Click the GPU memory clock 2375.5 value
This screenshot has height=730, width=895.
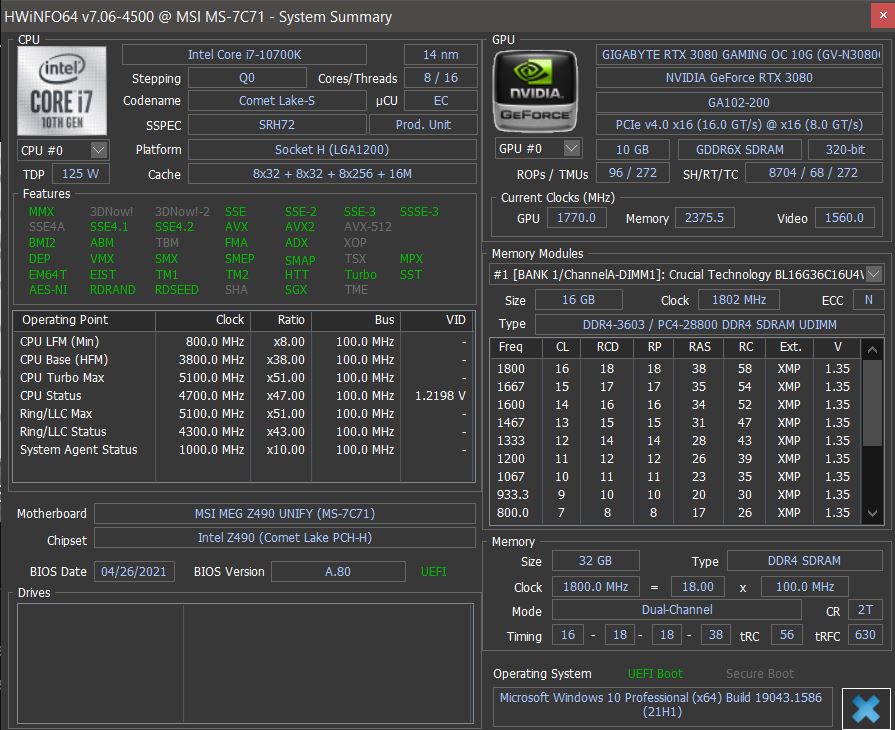pos(704,217)
